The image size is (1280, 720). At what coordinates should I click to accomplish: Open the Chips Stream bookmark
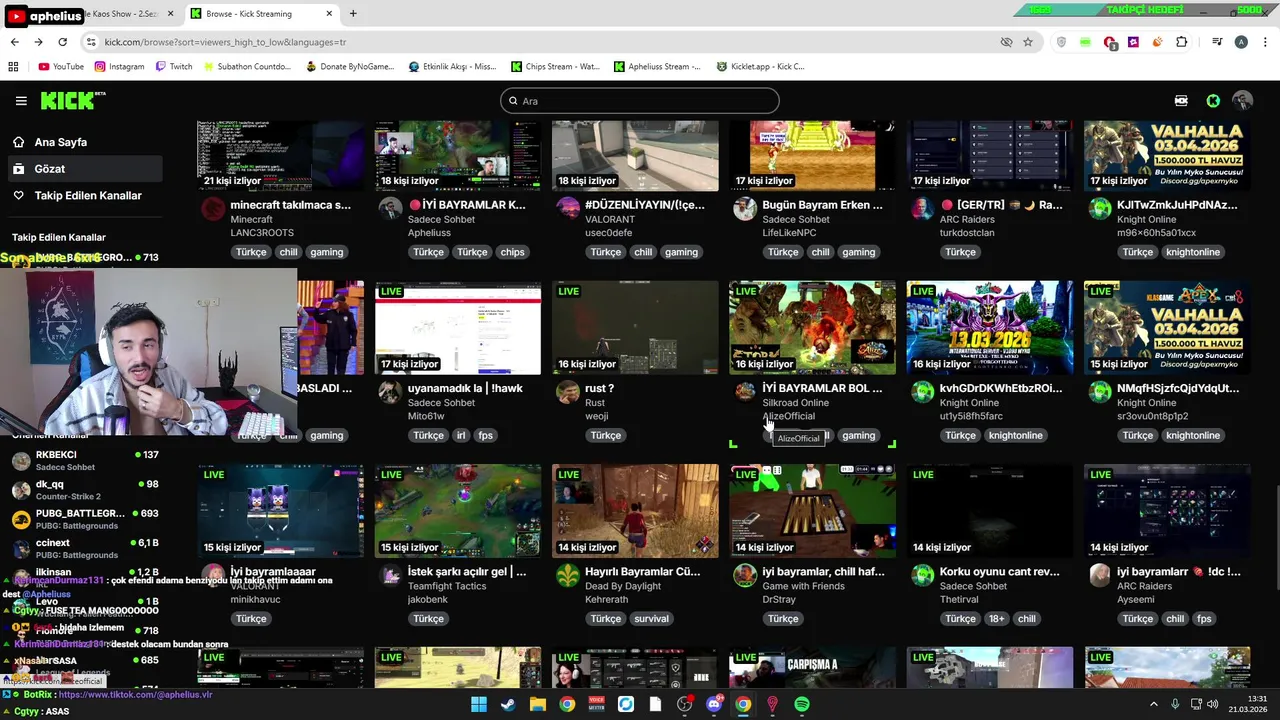555,67
